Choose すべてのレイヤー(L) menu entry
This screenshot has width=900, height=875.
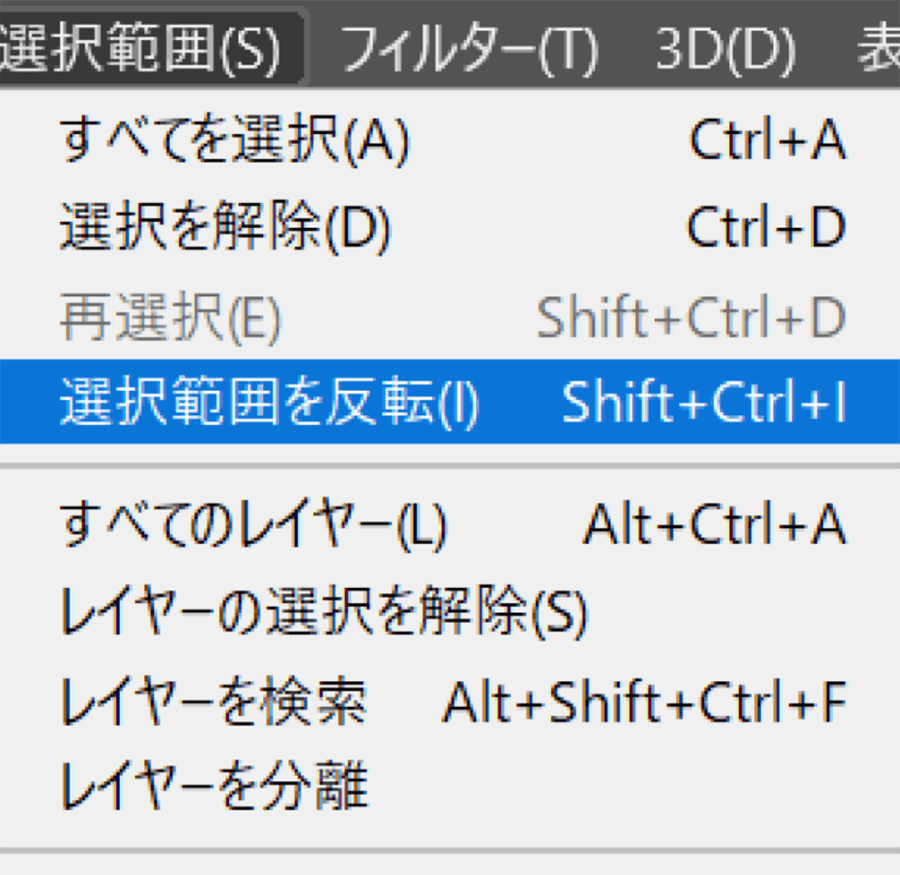[x=253, y=525]
